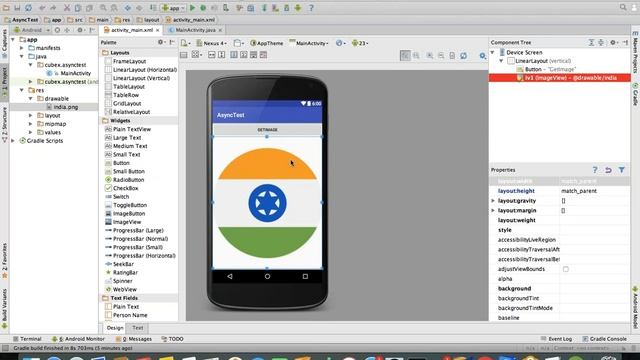Screen dimensions: 640x360
Task: Click the Make Project build icon
Action: [x=153, y=8]
